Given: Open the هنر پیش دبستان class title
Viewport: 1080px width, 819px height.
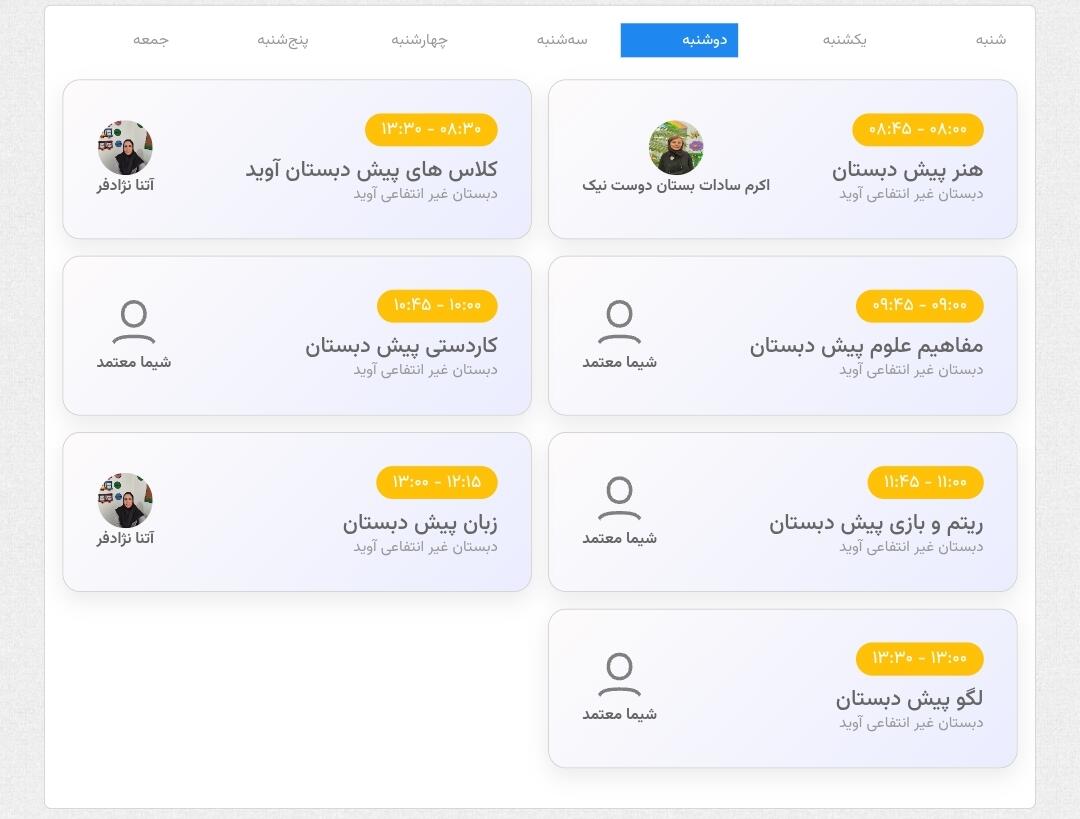Looking at the screenshot, I should click(907, 169).
